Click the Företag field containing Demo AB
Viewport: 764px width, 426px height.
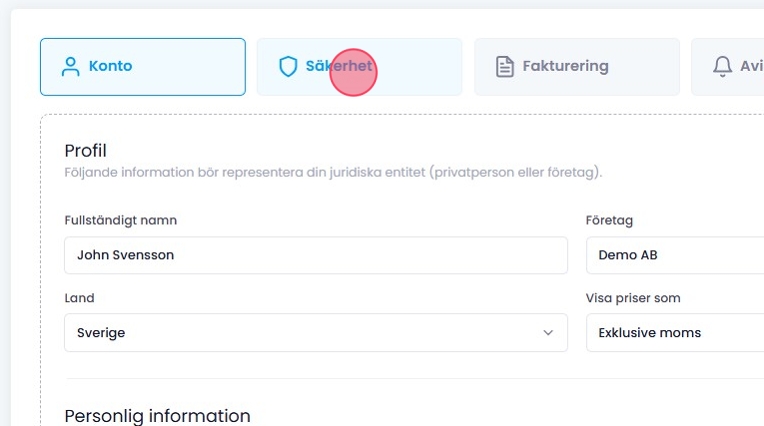(675, 255)
